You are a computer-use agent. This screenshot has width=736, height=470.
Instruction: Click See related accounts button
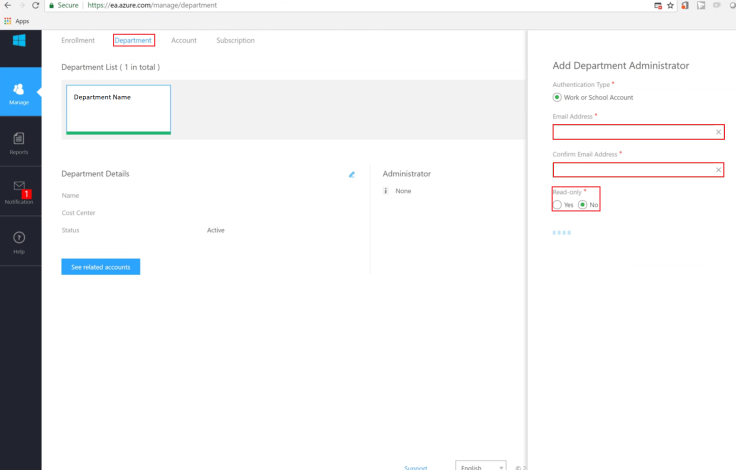[100, 267]
